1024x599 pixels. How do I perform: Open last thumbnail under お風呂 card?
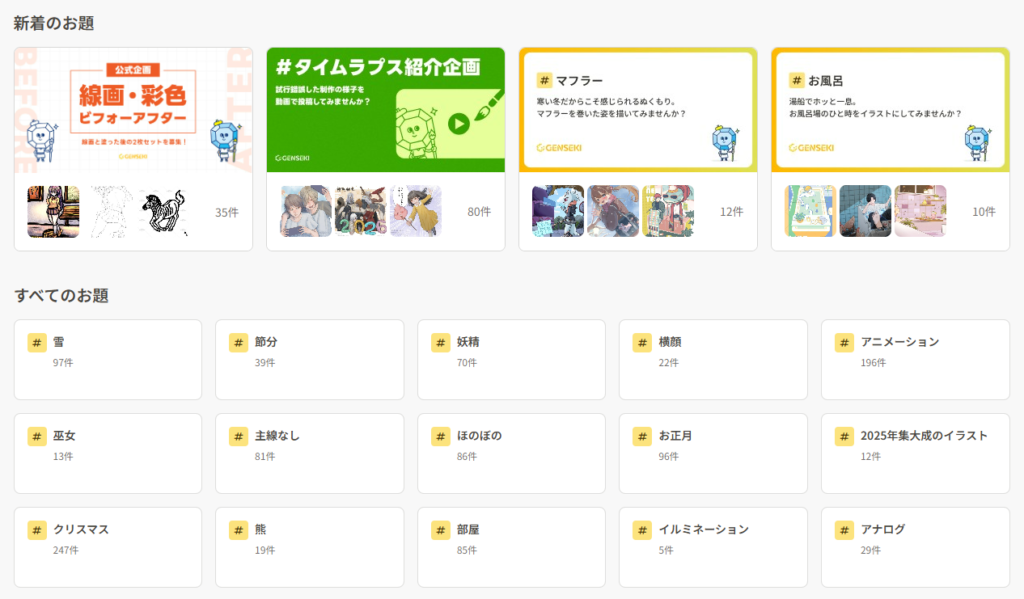pyautogui.click(x=920, y=211)
